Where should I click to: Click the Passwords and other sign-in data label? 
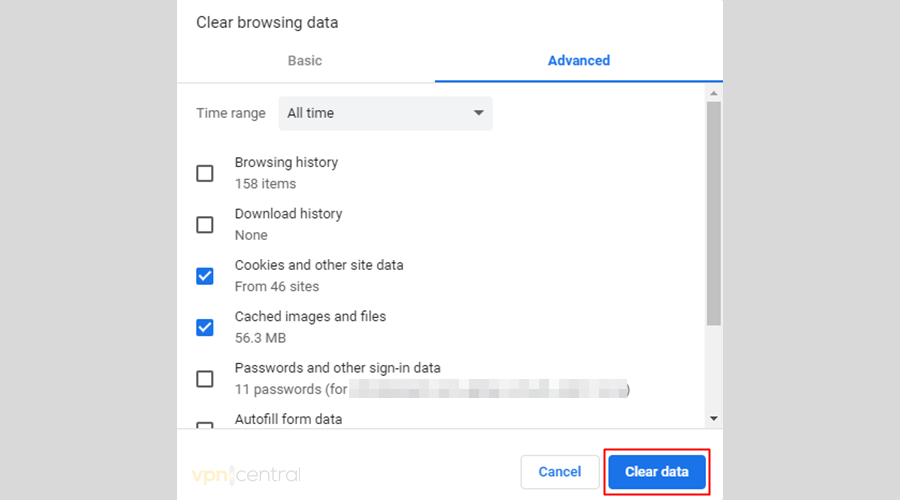(337, 368)
